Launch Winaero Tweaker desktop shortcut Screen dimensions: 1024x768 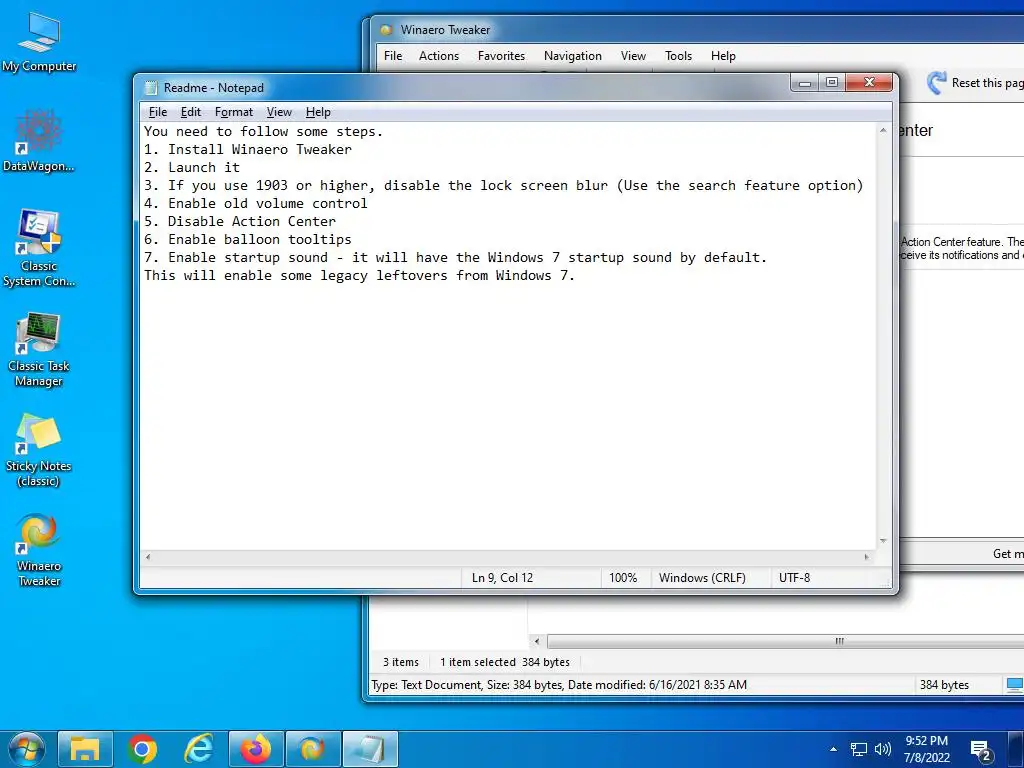(x=39, y=551)
